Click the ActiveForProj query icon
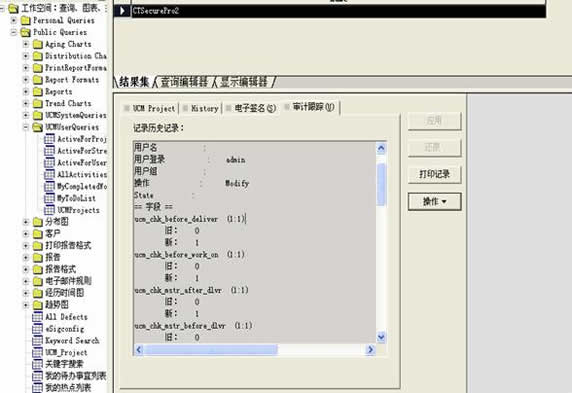The width and height of the screenshot is (572, 393). click(x=49, y=139)
